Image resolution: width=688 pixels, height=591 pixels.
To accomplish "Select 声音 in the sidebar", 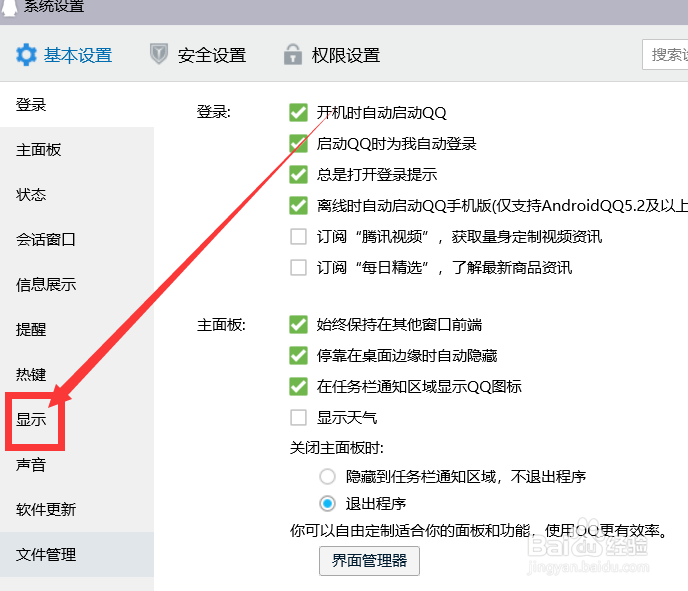I will pos(77,465).
